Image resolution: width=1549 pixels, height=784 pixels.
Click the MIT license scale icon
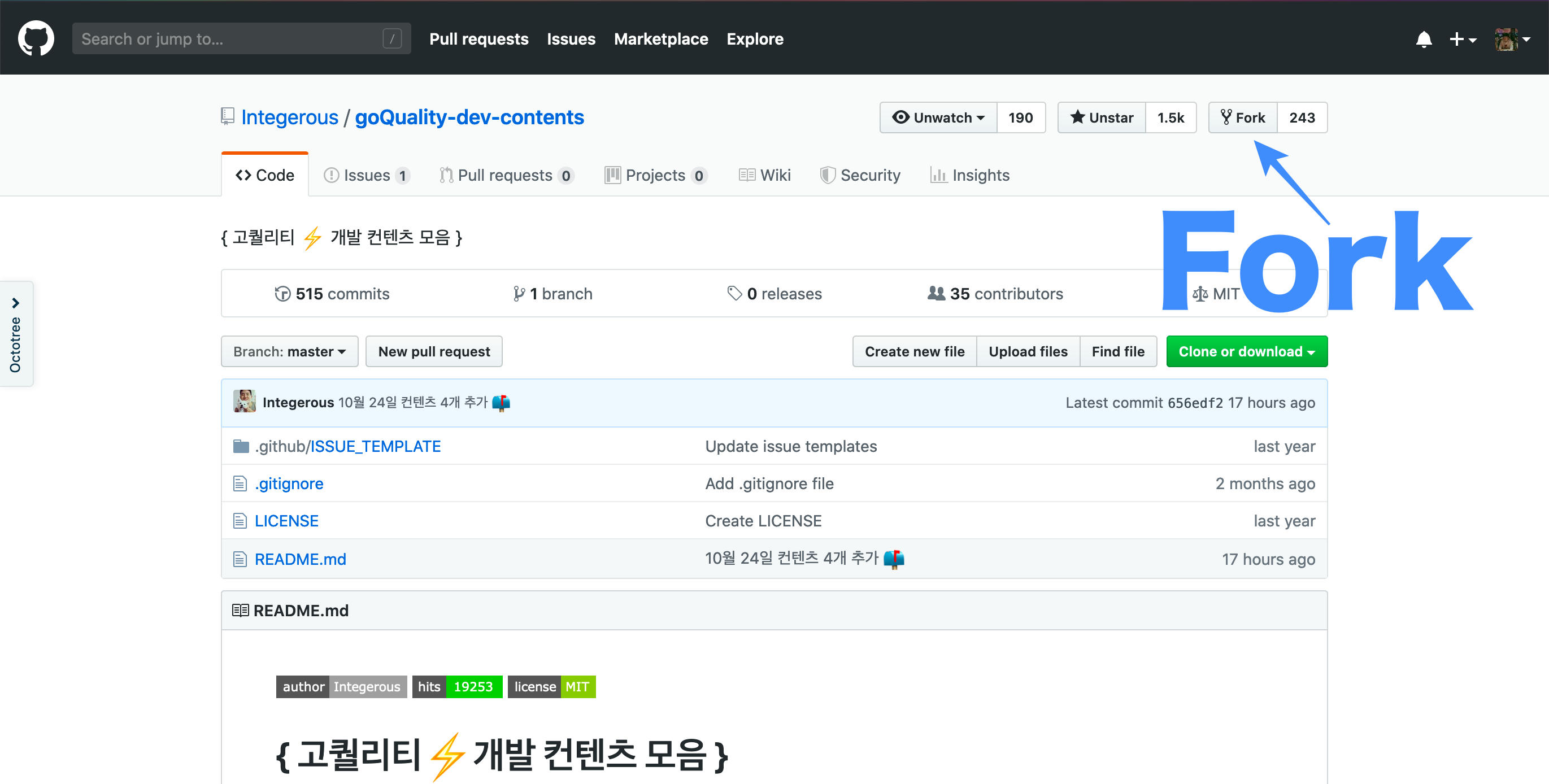(1200, 294)
